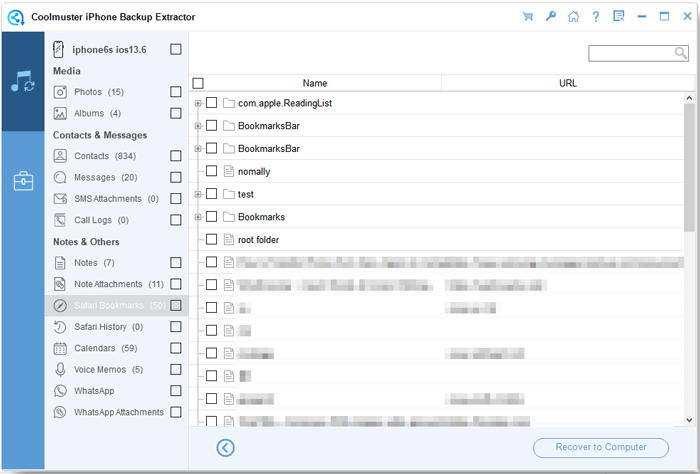Select the nomally bookmark name
This screenshot has height=474, width=700.
254,172
